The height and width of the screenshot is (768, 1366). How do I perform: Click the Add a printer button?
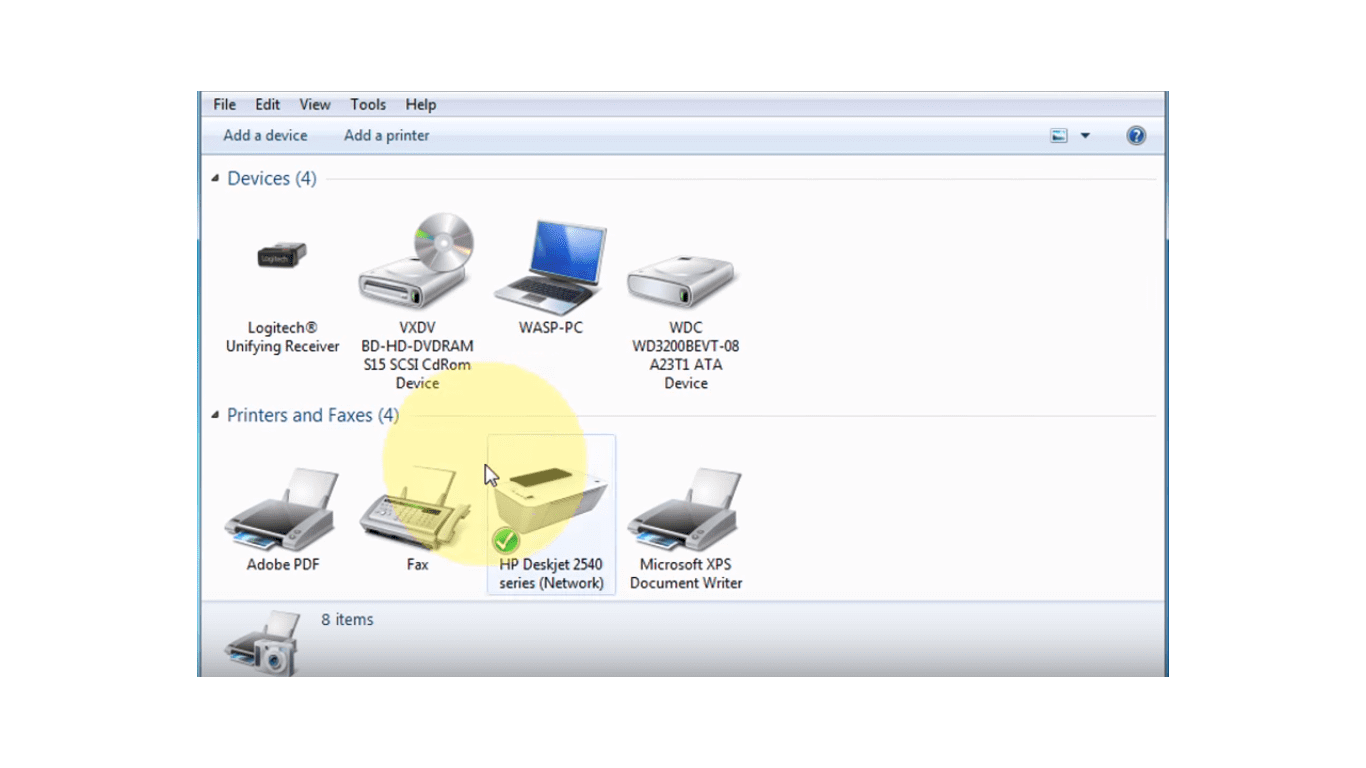(x=386, y=135)
